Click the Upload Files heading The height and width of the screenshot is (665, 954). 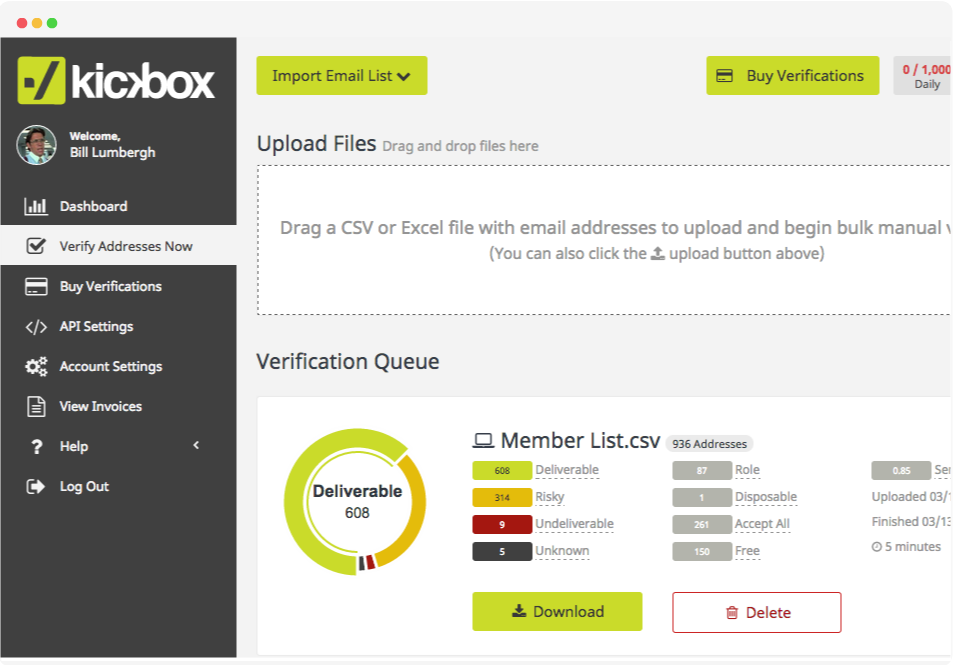tap(316, 144)
